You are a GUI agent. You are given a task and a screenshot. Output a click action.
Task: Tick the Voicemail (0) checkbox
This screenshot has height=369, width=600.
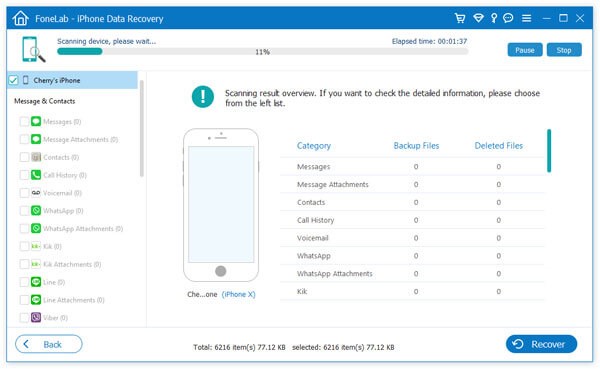[x=24, y=193]
